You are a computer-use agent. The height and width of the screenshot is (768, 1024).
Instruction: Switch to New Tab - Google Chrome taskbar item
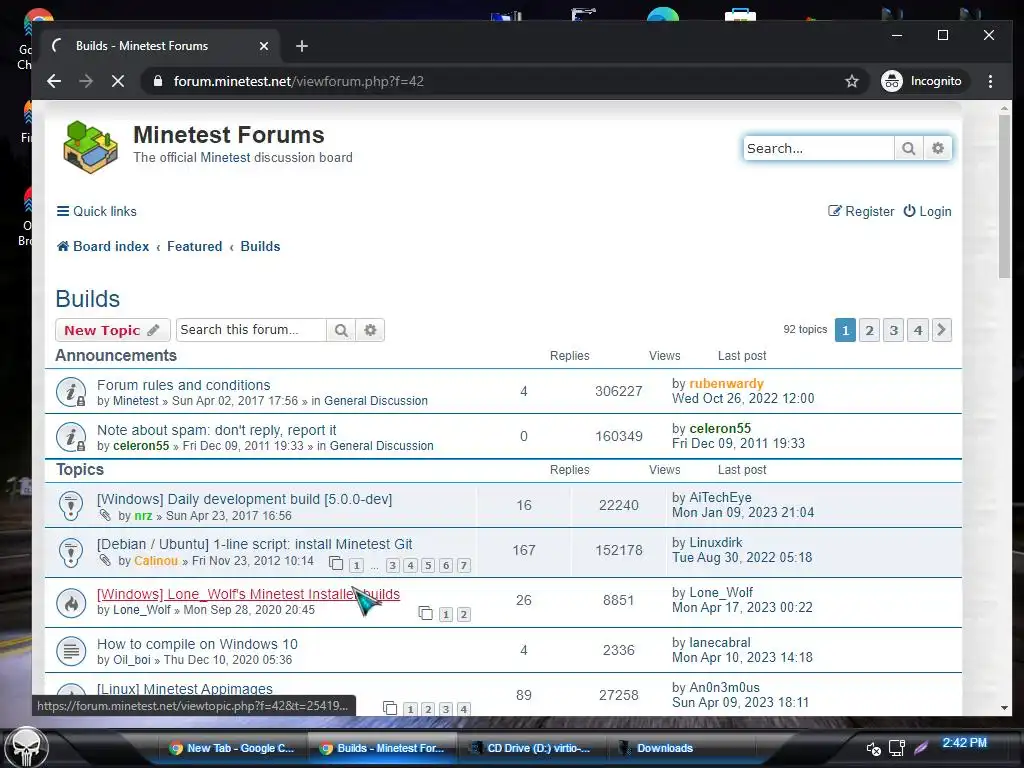[232, 748]
